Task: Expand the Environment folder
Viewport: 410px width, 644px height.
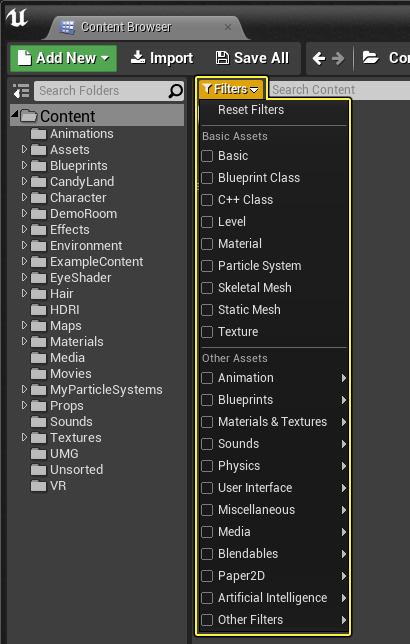Action: coord(24,245)
